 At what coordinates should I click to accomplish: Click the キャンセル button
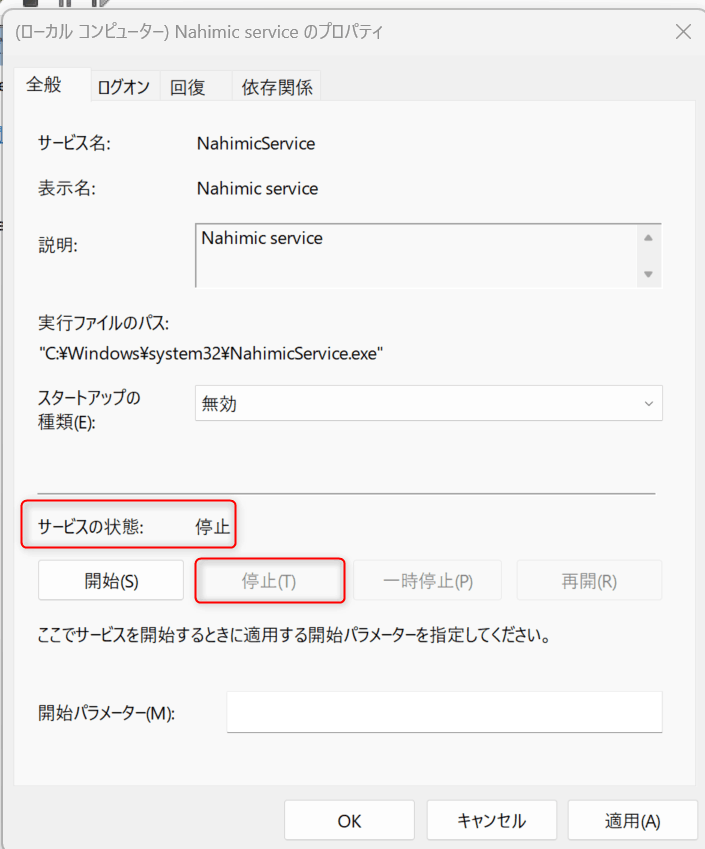pyautogui.click(x=491, y=821)
